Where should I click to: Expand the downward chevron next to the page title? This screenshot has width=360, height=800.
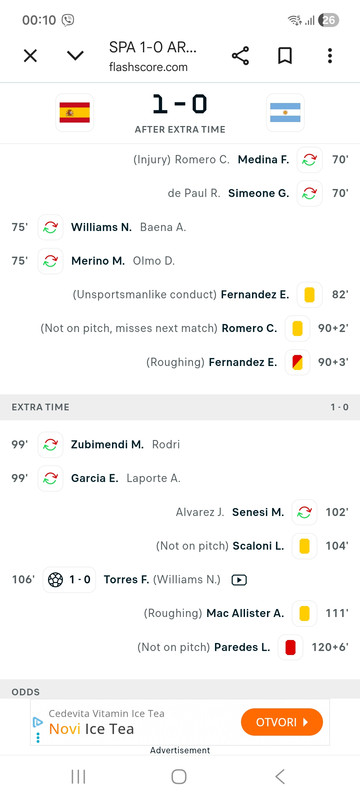75,56
